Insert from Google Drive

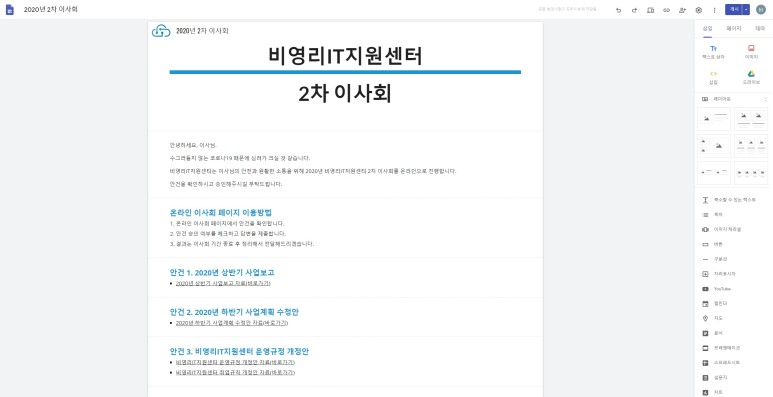click(751, 77)
